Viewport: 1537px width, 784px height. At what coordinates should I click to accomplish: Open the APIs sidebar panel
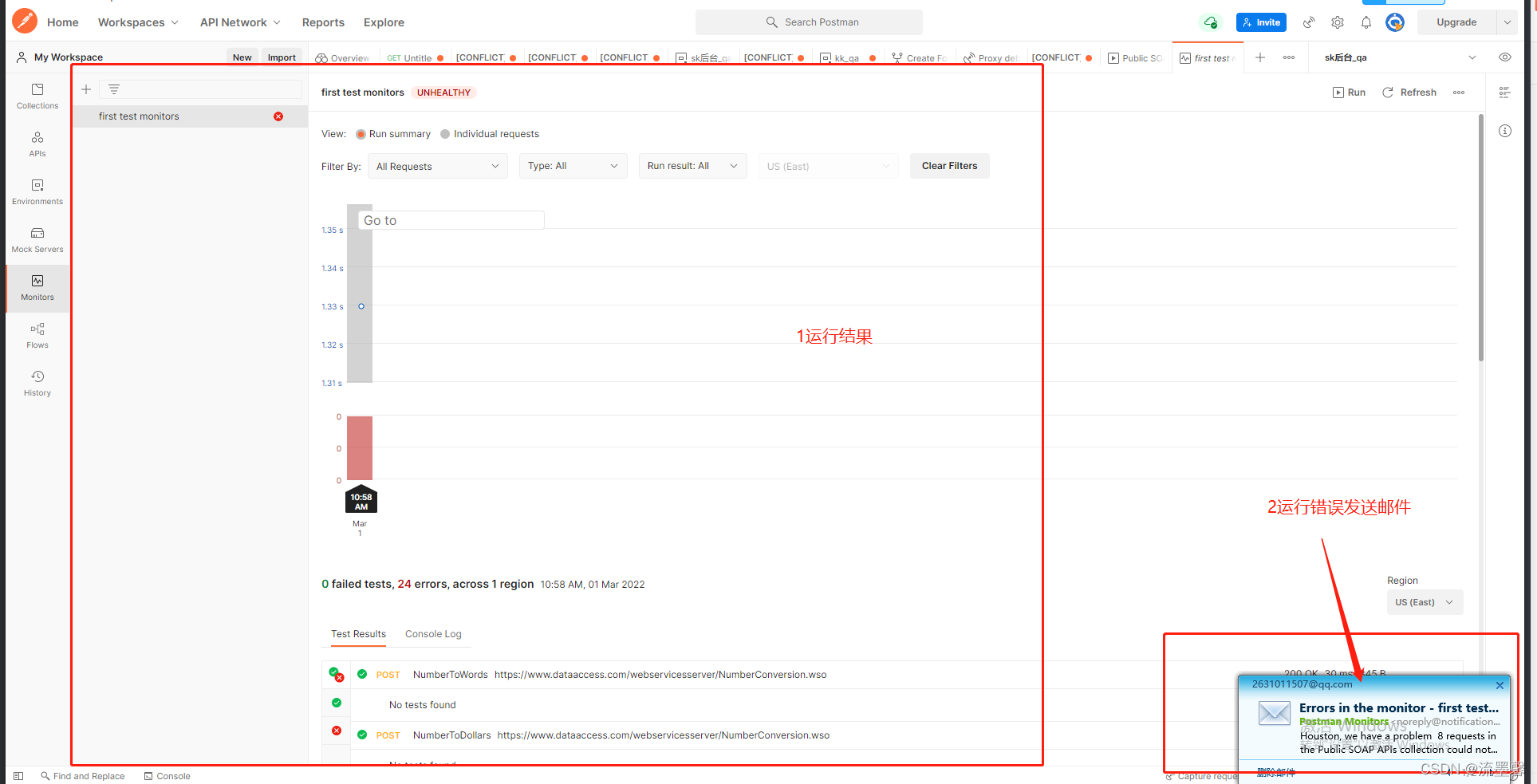click(x=37, y=144)
